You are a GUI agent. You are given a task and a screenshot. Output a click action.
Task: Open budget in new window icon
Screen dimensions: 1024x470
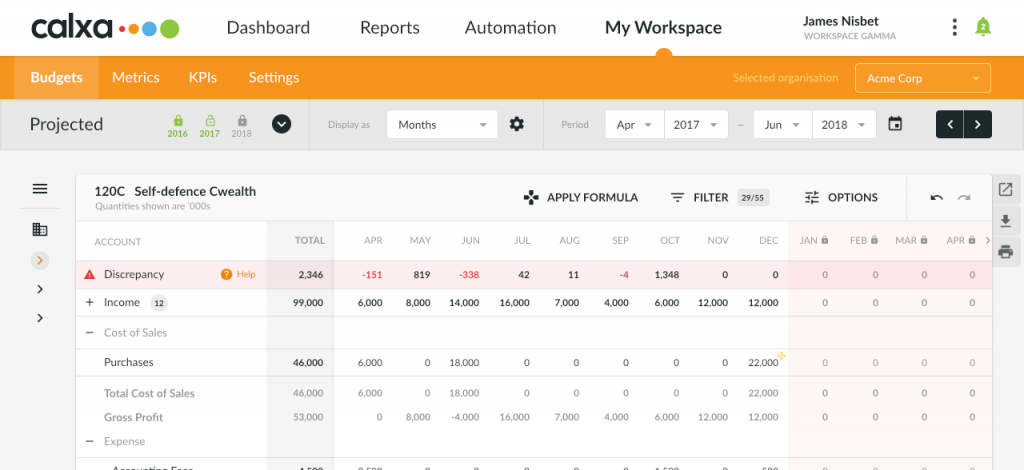pyautogui.click(x=1006, y=190)
